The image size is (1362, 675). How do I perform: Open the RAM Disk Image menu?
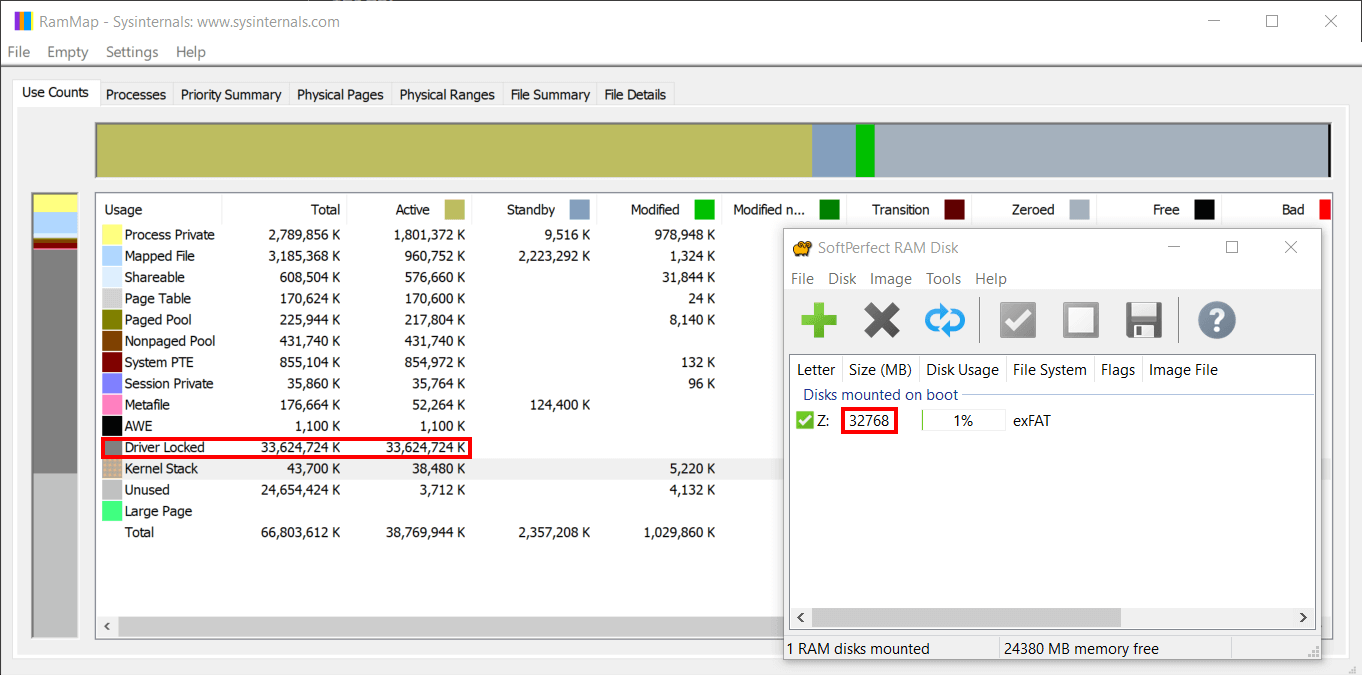[891, 279]
